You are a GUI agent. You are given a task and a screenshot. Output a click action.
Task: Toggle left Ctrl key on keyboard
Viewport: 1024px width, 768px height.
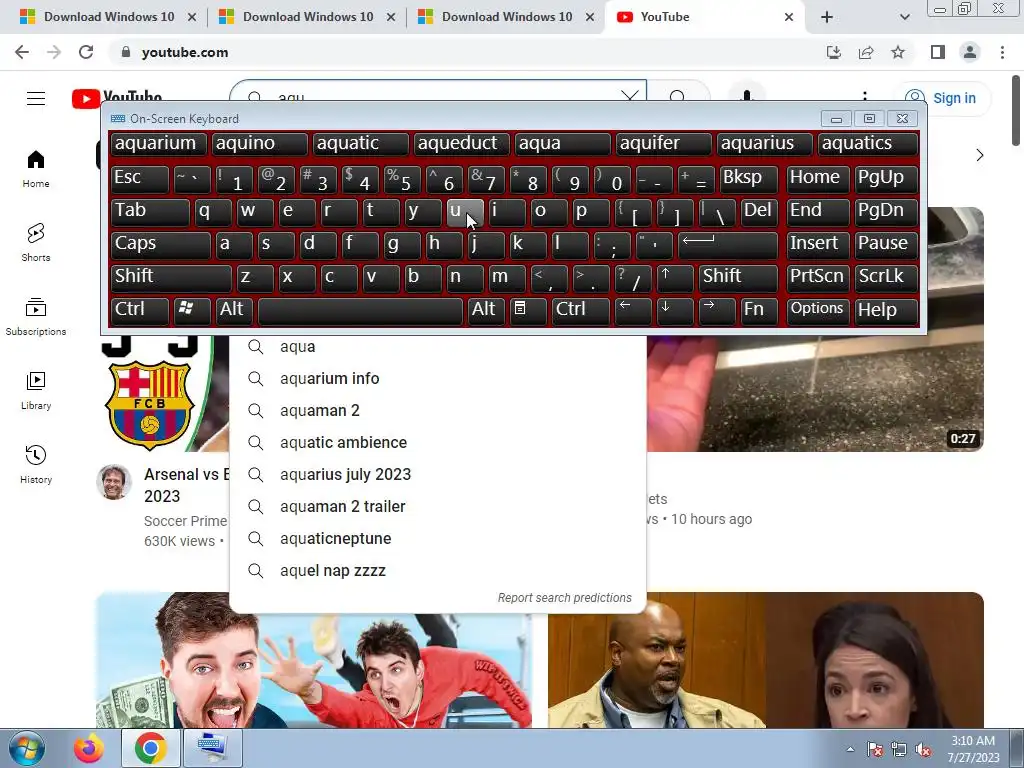(x=139, y=310)
